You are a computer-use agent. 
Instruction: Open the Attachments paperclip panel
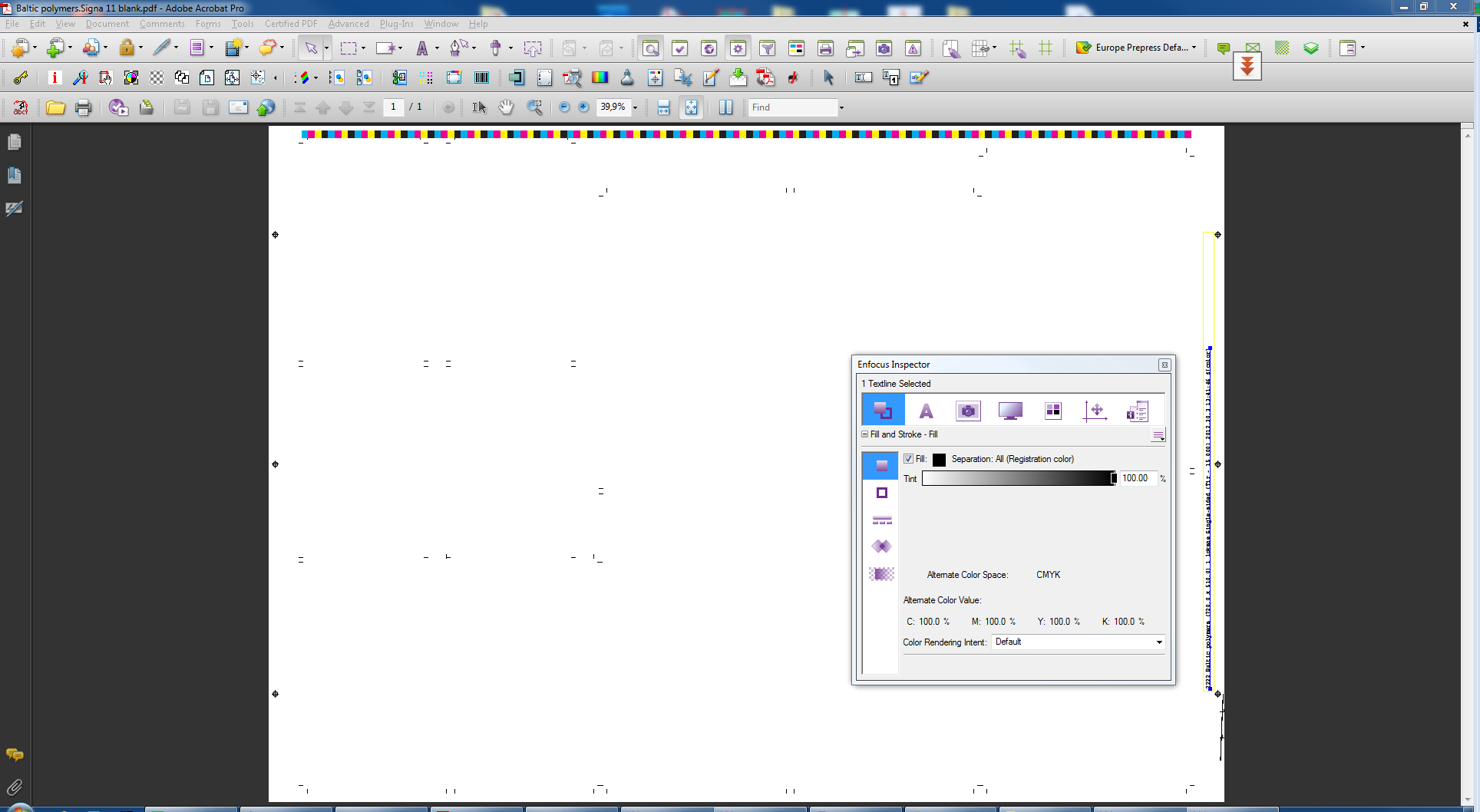[x=15, y=787]
